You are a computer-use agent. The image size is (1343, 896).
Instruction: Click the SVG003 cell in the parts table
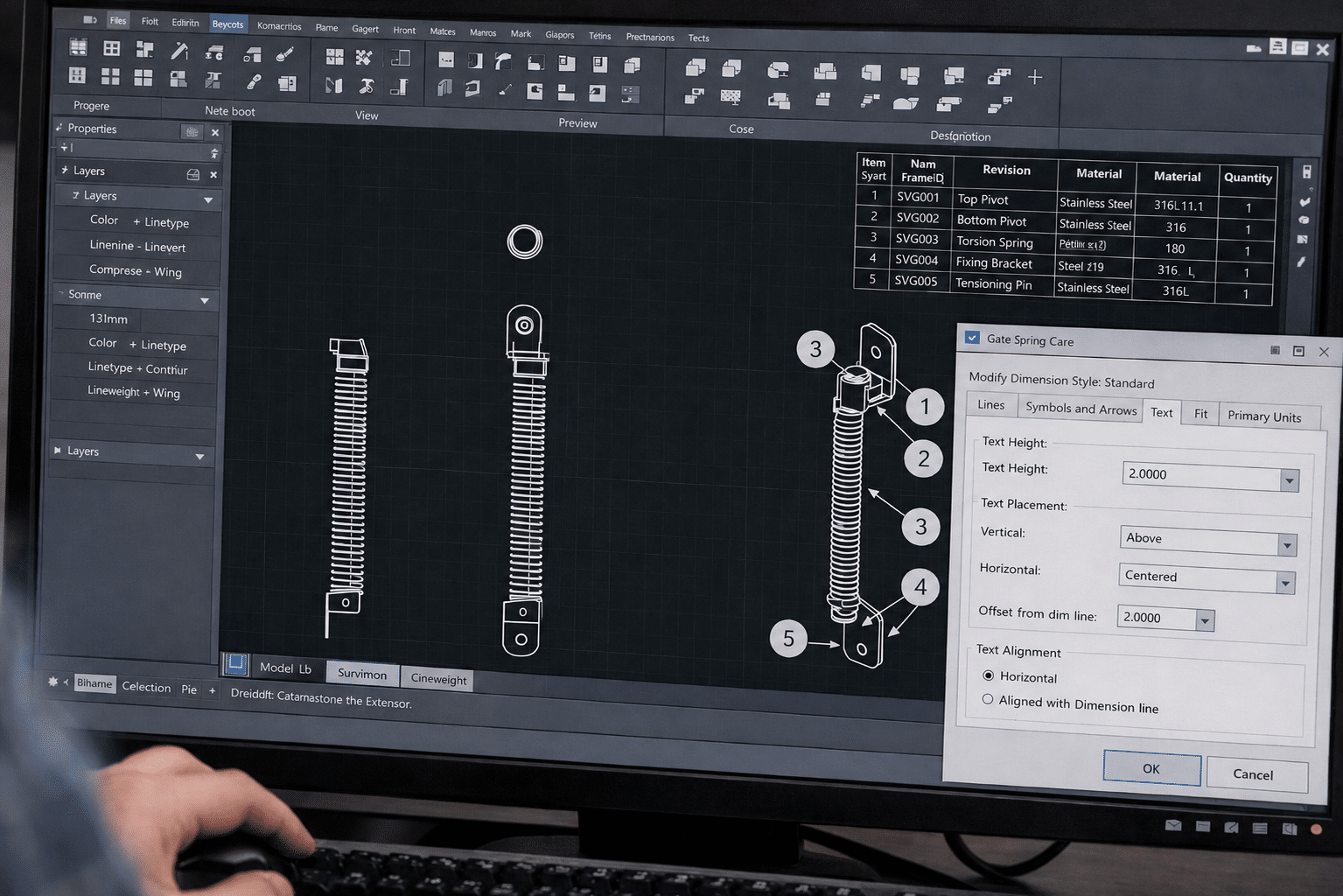tap(917, 239)
